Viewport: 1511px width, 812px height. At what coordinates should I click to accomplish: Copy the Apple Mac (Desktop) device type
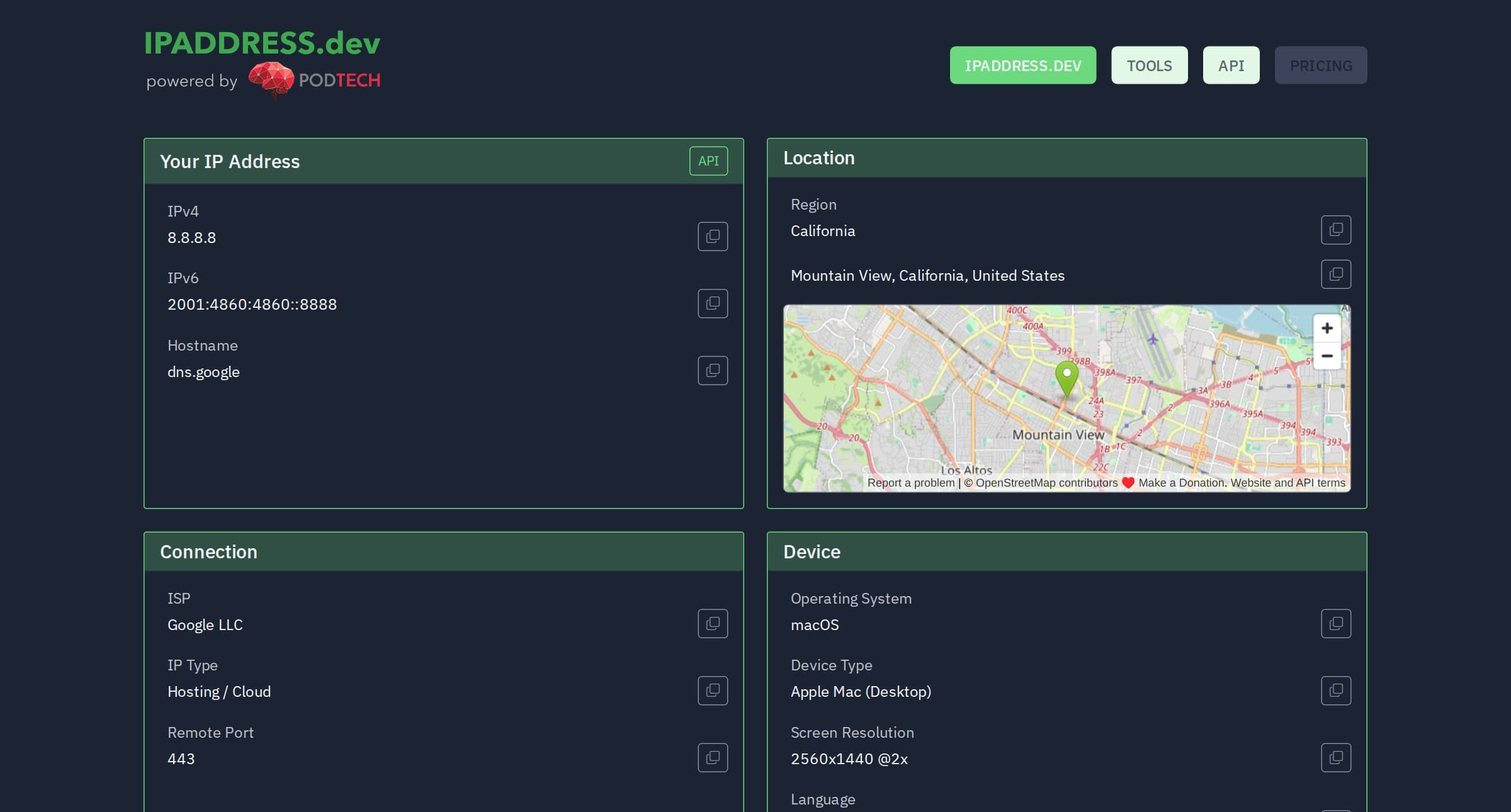1336,691
